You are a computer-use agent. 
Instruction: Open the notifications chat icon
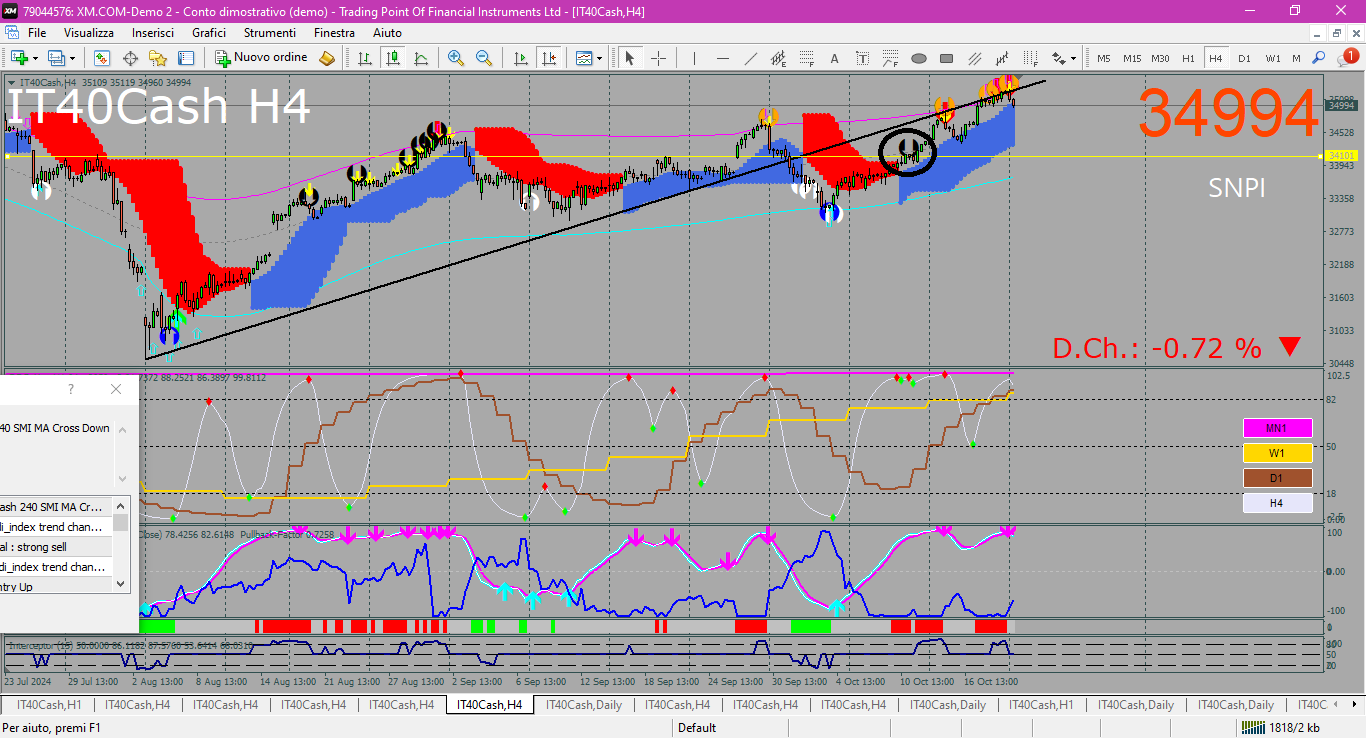pos(1350,57)
